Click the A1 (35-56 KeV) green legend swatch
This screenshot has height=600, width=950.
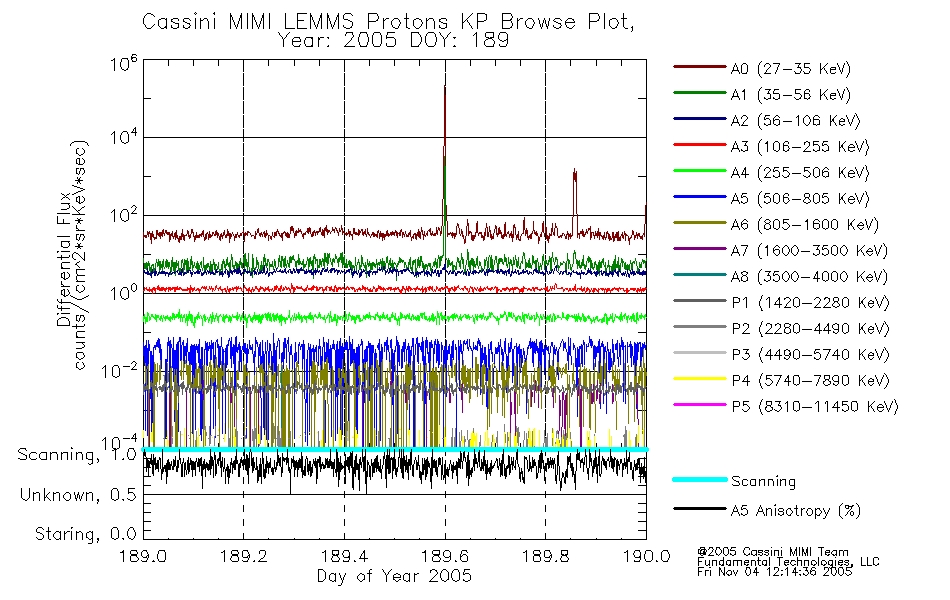(700, 93)
